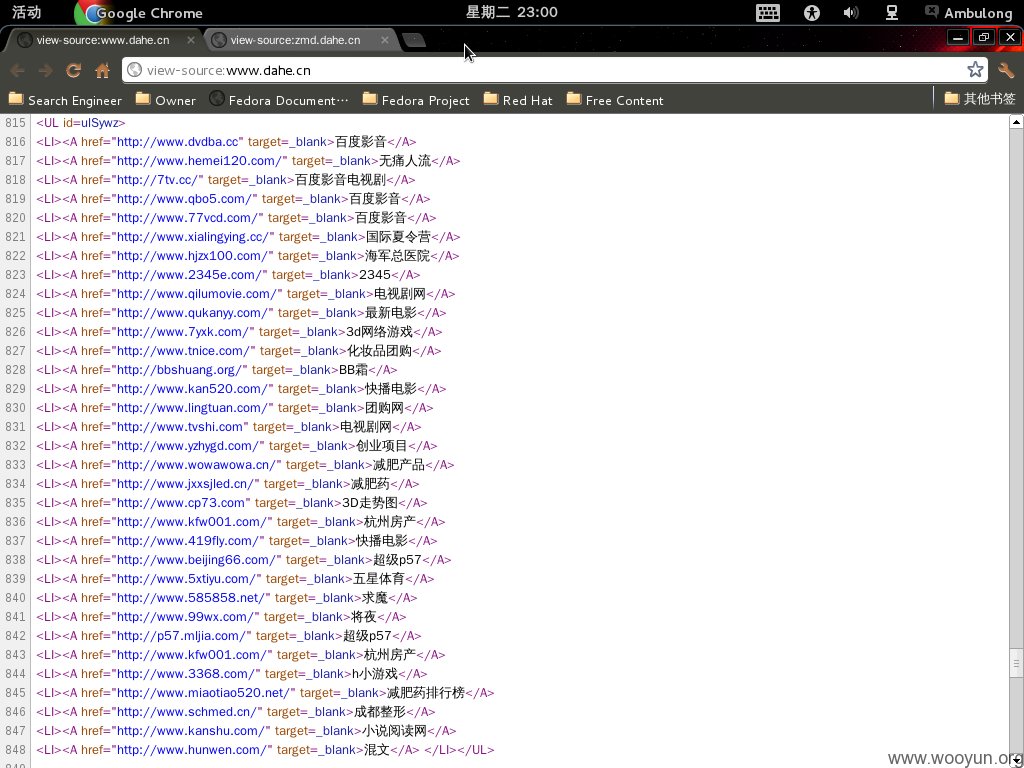Open the http://www.qbo5.com/ link
This screenshot has height=768, width=1024.
click(x=185, y=199)
